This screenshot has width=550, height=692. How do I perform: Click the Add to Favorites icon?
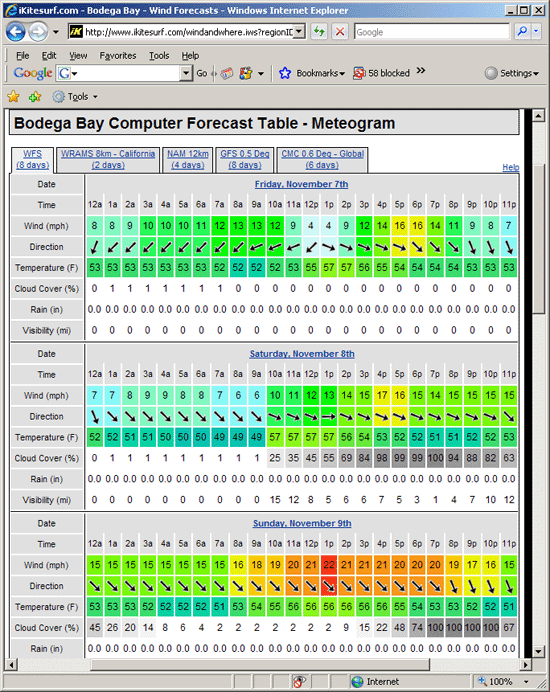coord(35,96)
